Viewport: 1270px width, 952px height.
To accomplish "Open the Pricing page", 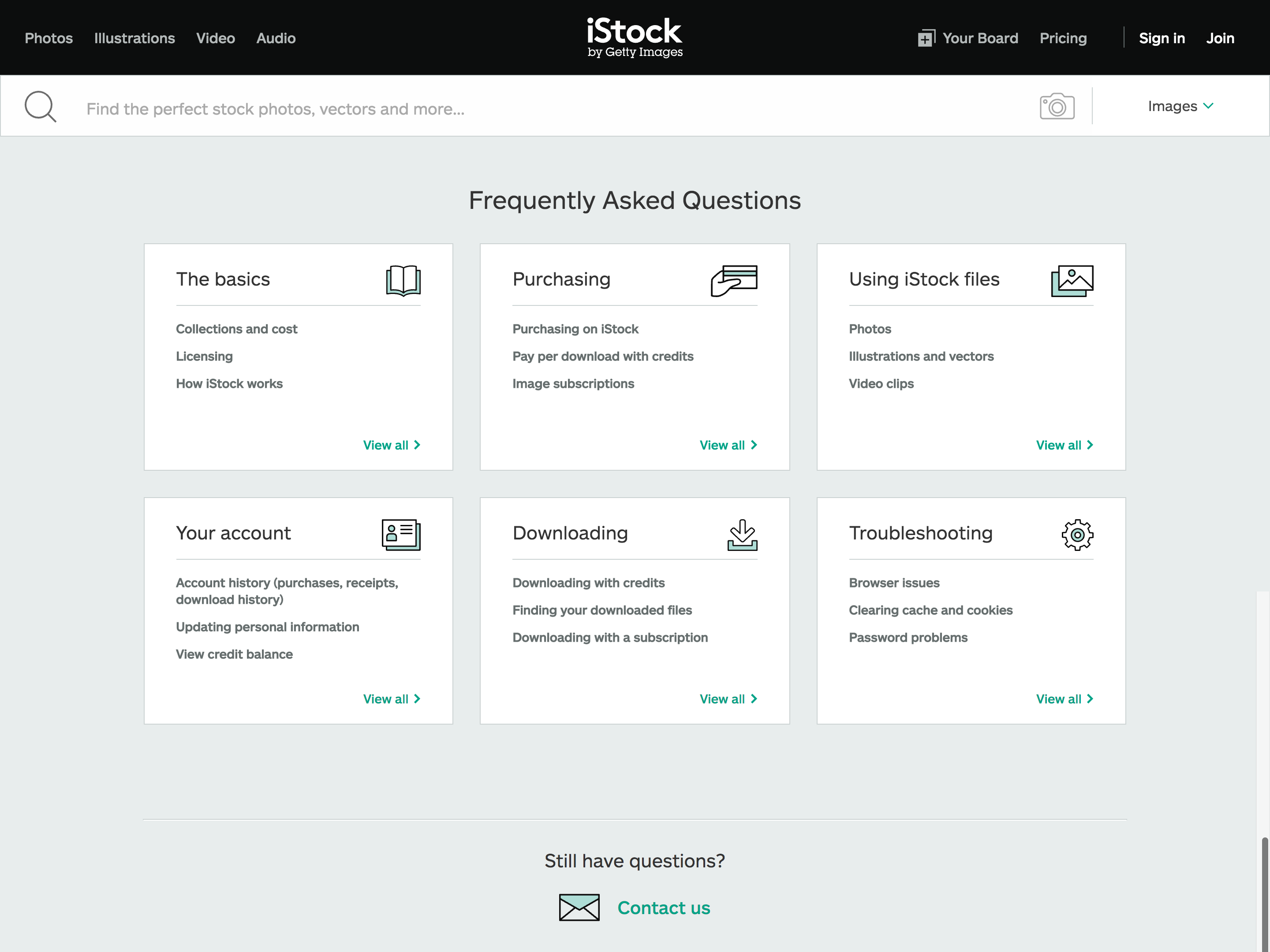I will pyautogui.click(x=1063, y=38).
